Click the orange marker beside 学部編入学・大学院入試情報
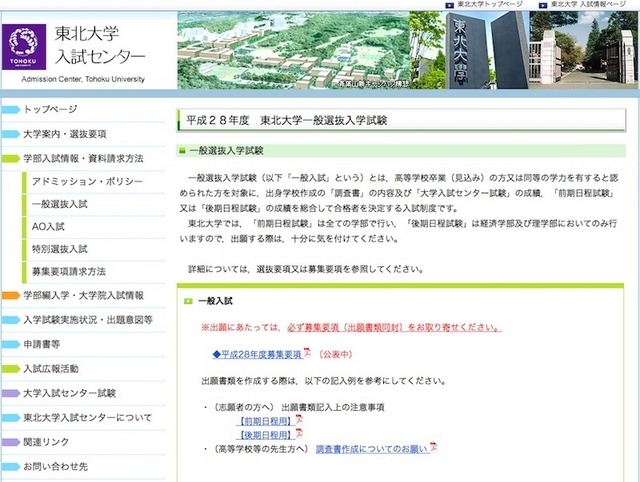Viewport: 640px width, 482px height. [11, 295]
